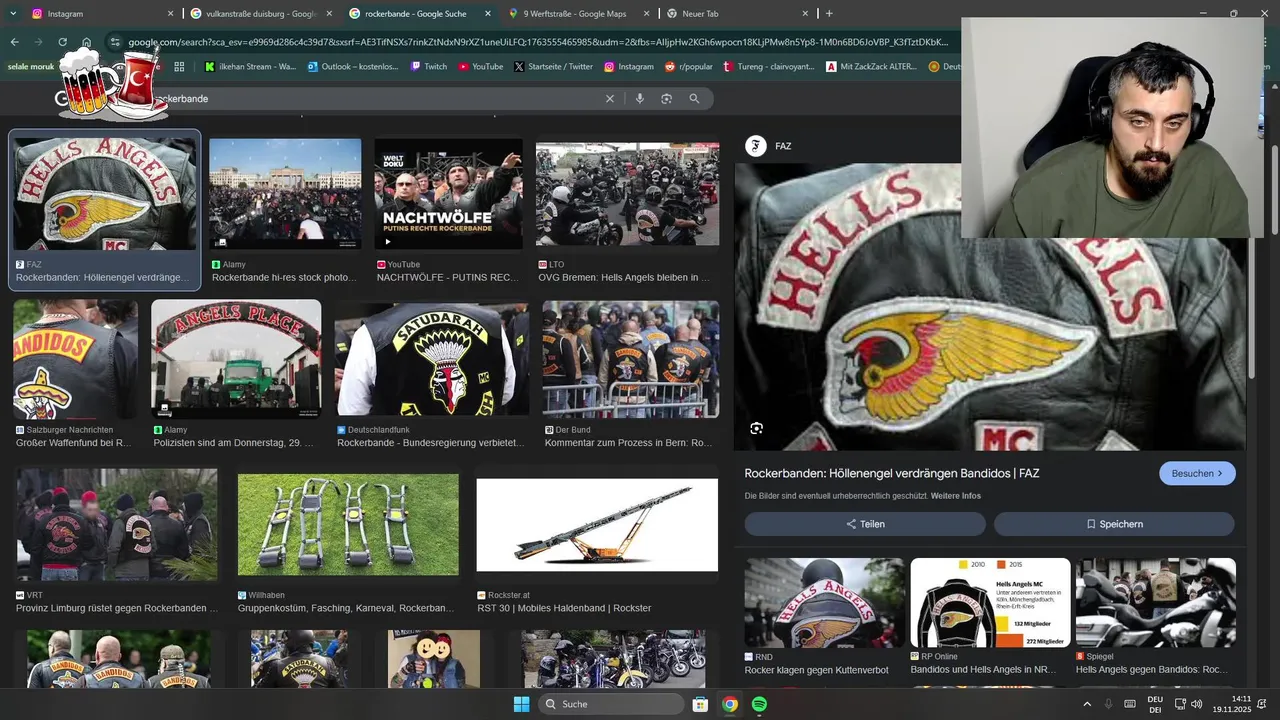Open the Rockerbanden Höllenengel FAZ title link
Image resolution: width=1280 pixels, height=720 pixels.
pyautogui.click(x=892, y=473)
